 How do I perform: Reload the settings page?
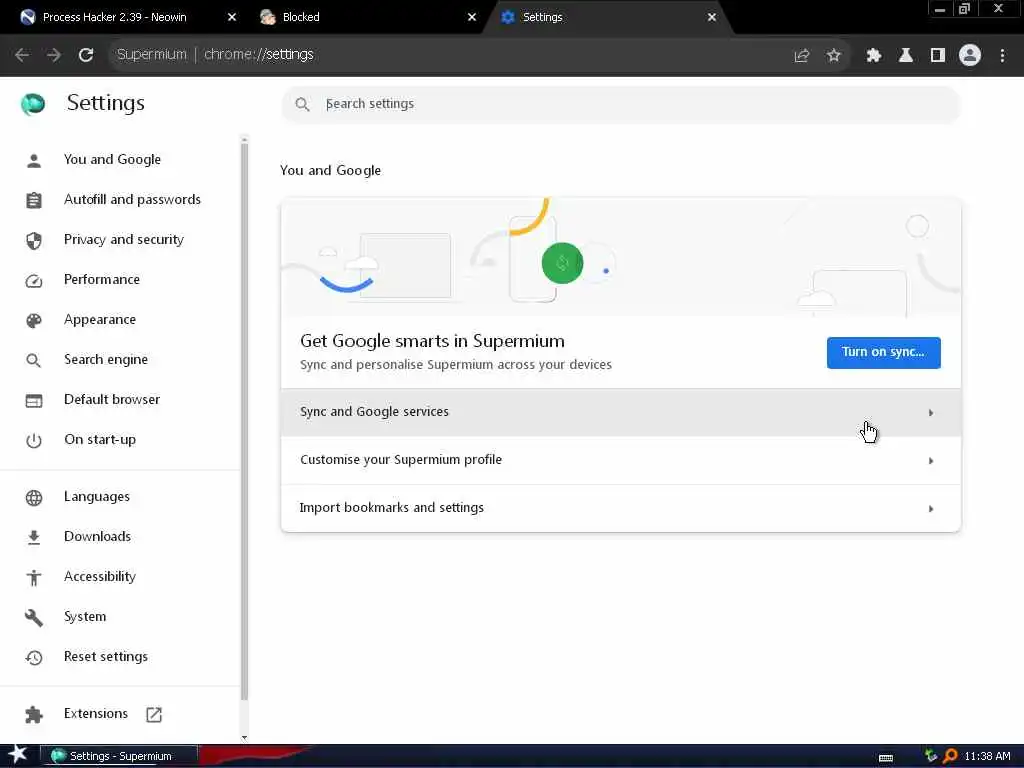coord(86,55)
